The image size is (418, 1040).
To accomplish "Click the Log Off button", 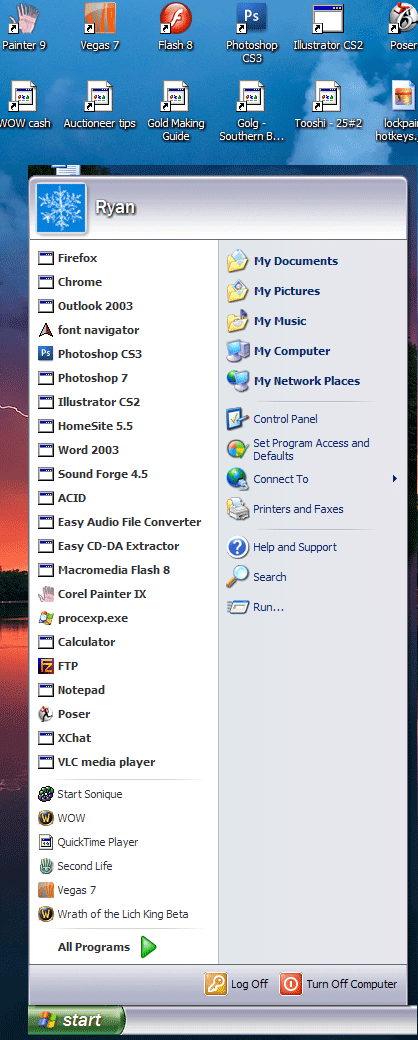I will pos(236,984).
